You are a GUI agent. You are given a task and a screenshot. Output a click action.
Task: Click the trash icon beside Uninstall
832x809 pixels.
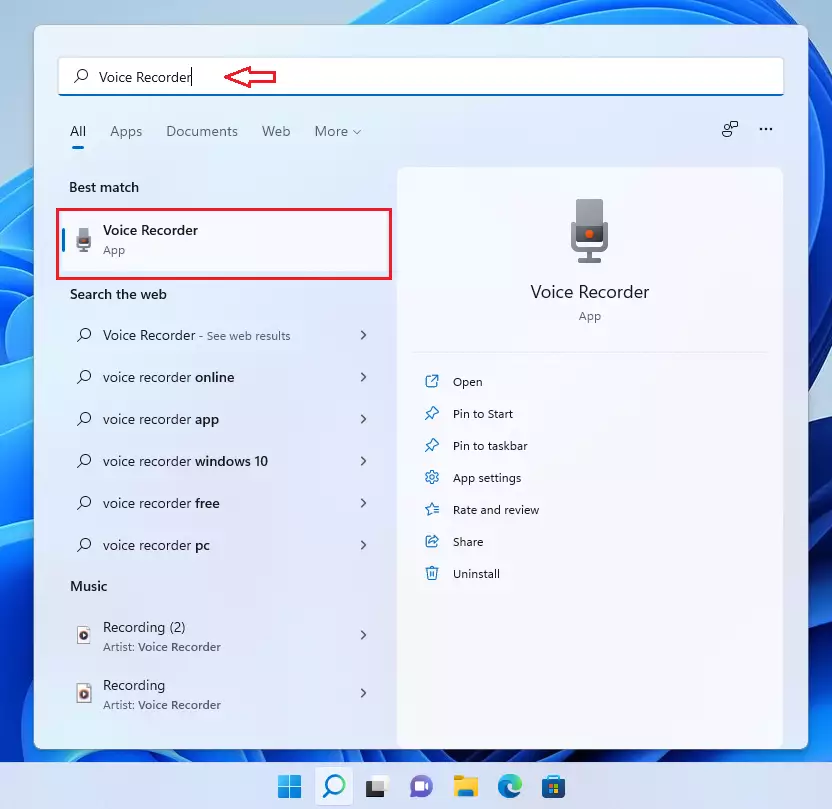click(x=432, y=573)
